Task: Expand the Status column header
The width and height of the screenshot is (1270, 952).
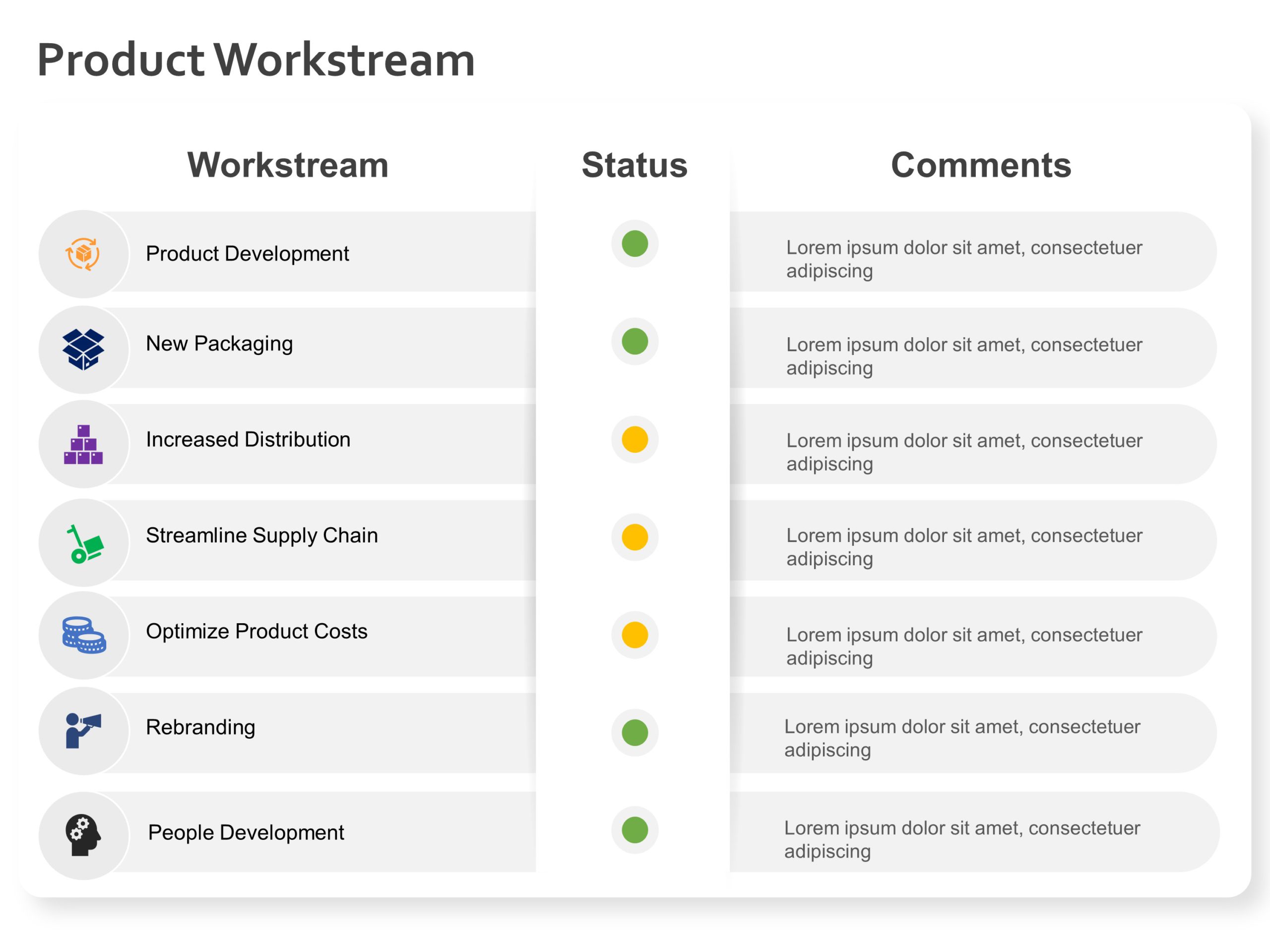Action: 634,166
